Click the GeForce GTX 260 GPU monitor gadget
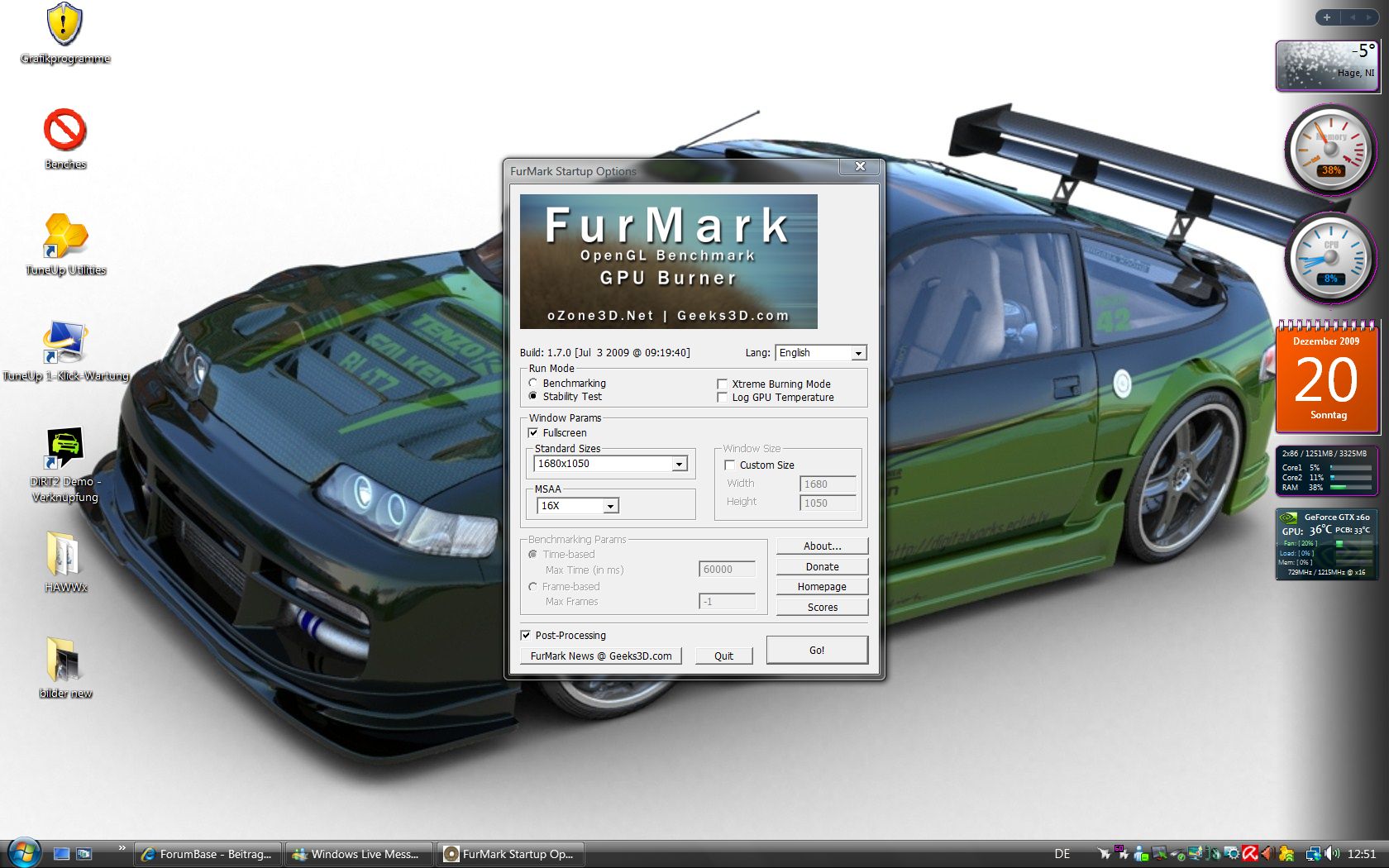This screenshot has height=868, width=1389. click(1327, 544)
